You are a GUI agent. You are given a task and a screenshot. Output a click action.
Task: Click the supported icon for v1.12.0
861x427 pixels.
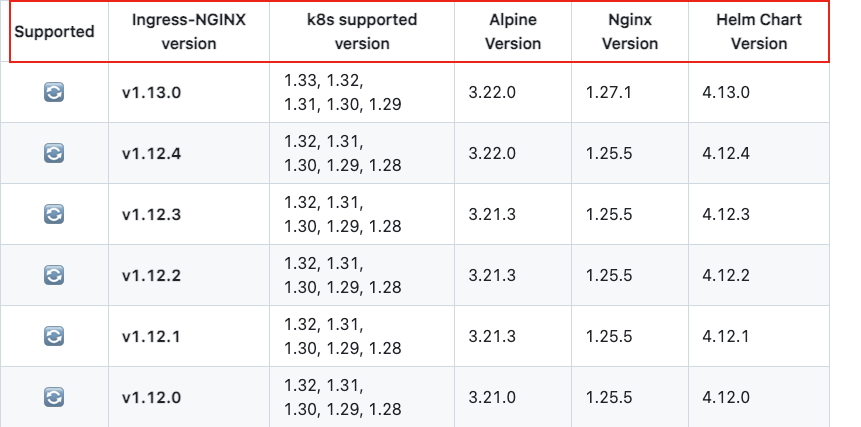pos(54,397)
